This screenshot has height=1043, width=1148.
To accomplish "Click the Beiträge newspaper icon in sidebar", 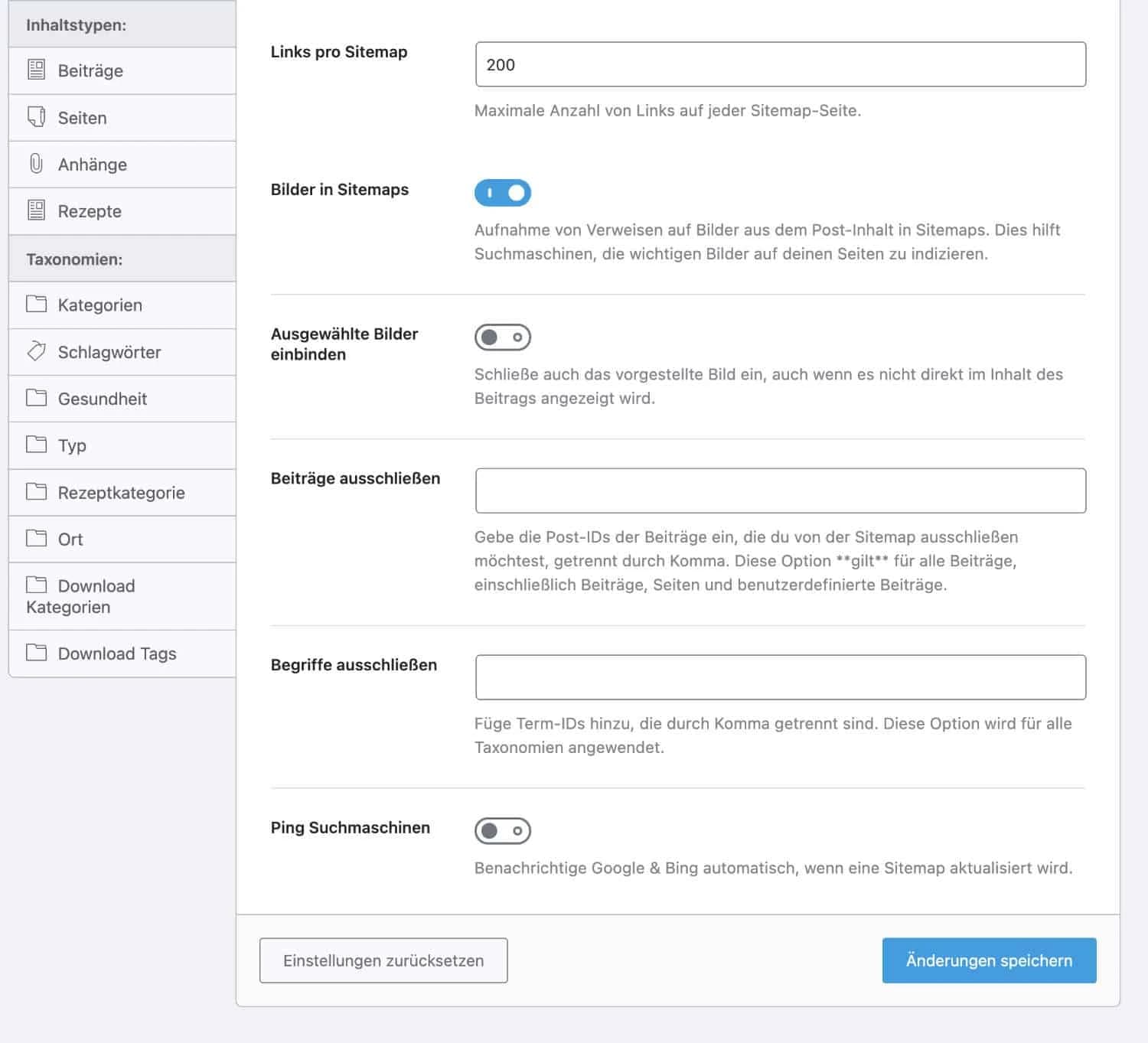I will coord(36,70).
